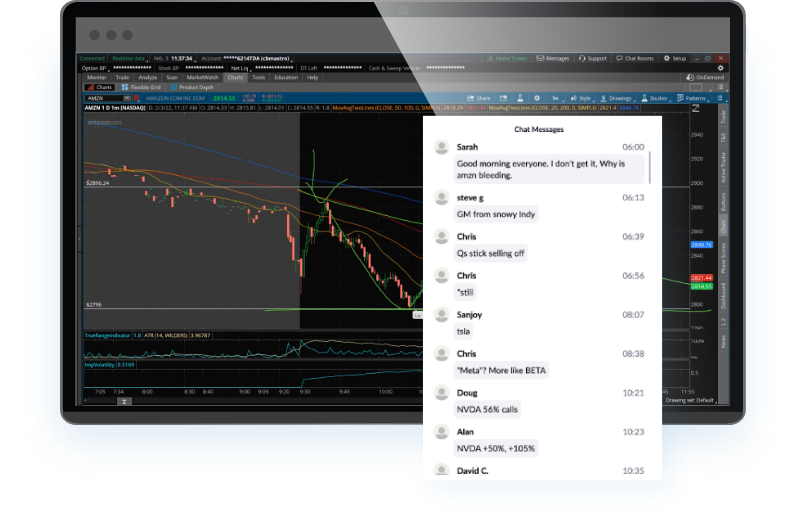
Task: Click the time axis expand button
Action: pos(124,402)
